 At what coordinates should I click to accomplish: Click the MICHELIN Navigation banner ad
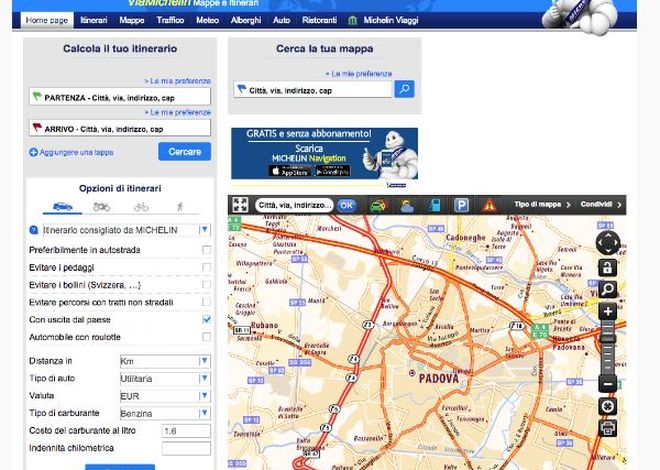(x=324, y=154)
